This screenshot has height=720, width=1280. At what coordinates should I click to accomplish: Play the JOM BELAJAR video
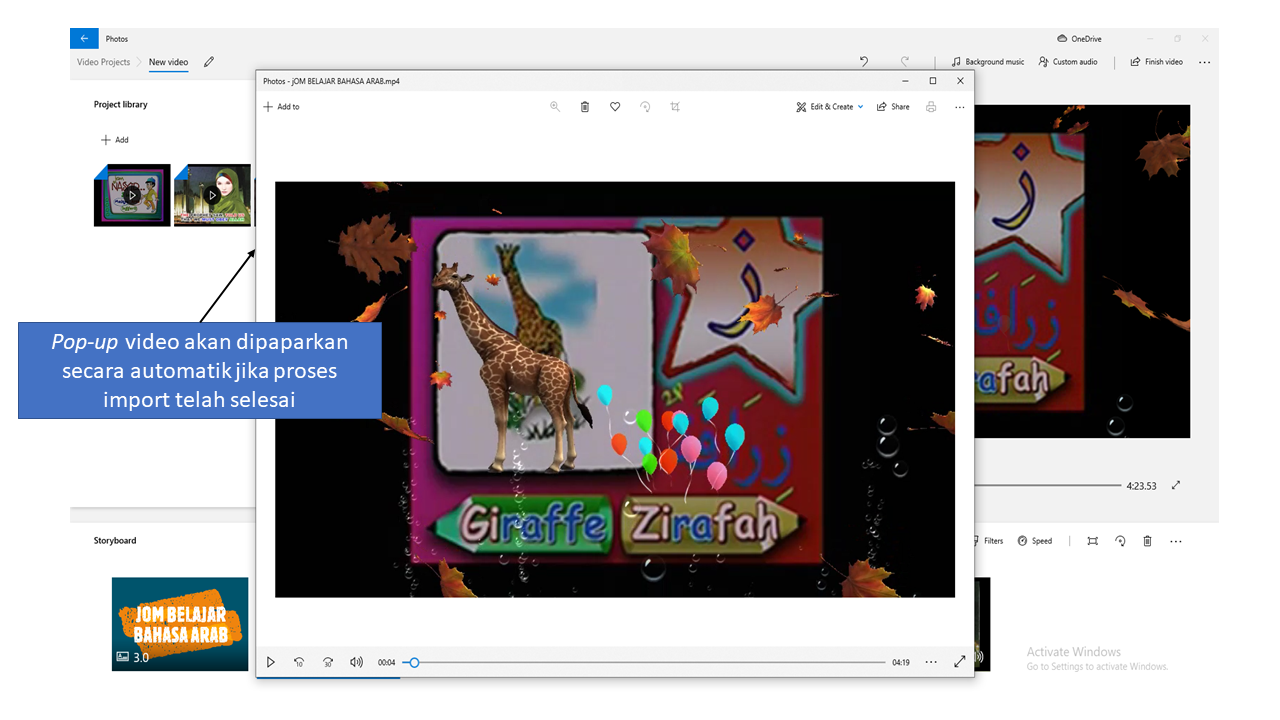pos(270,662)
